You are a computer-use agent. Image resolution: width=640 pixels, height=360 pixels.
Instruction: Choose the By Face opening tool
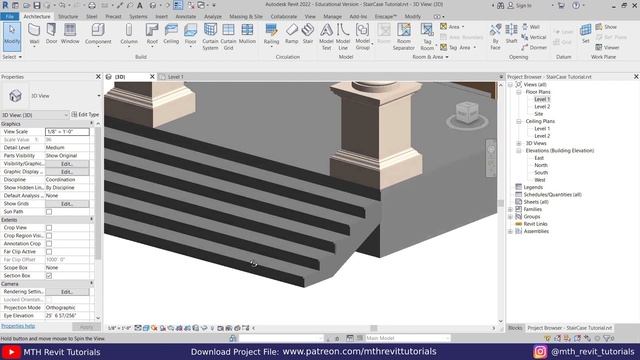(495, 36)
